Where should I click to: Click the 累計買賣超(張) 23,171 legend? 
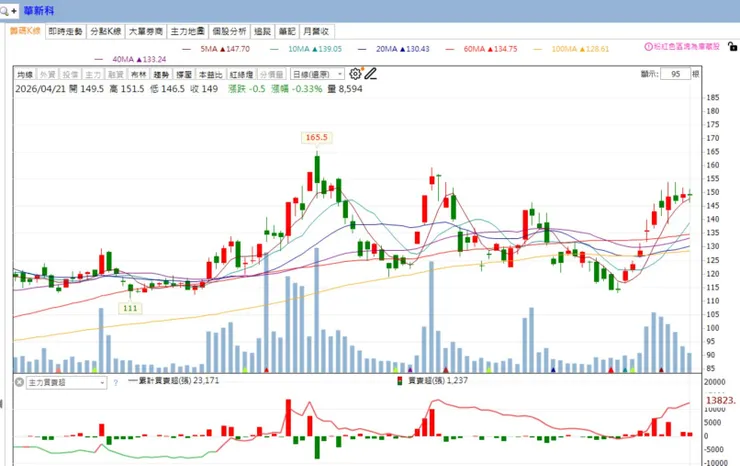click(174, 381)
